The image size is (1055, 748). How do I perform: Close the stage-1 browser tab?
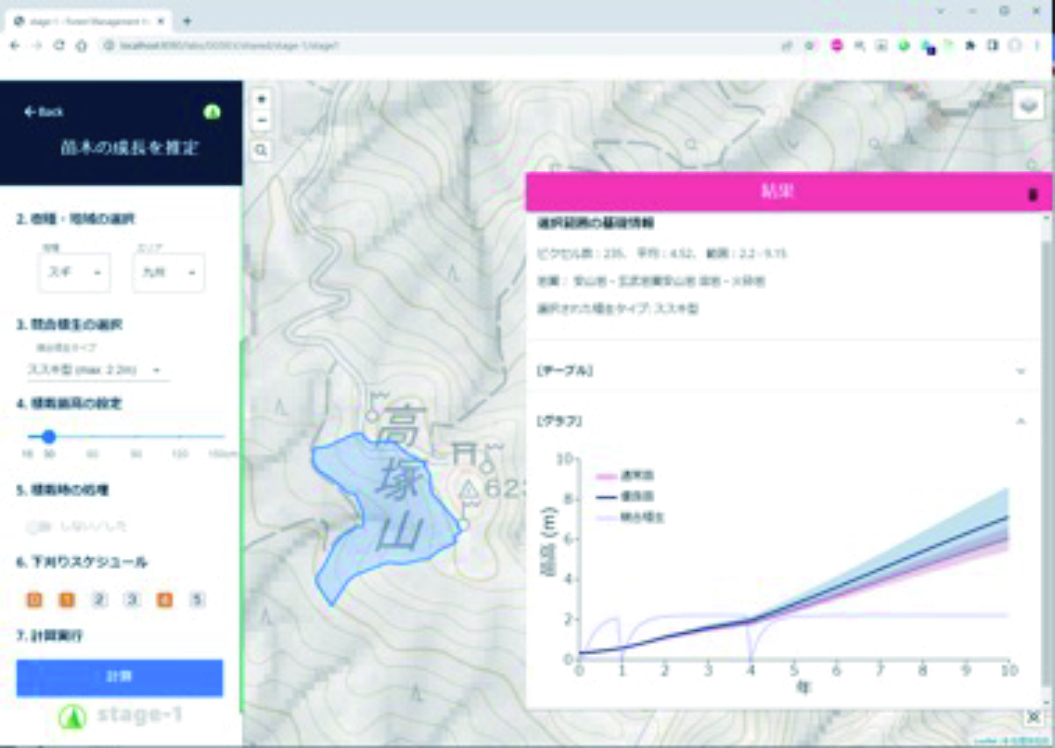(x=161, y=21)
